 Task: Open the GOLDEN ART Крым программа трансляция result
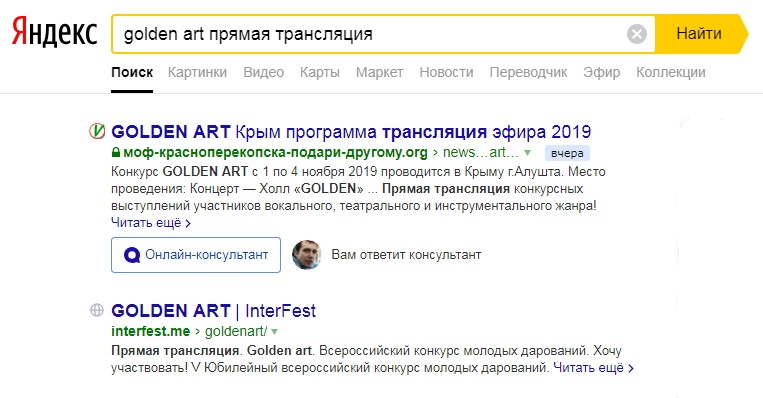click(351, 131)
